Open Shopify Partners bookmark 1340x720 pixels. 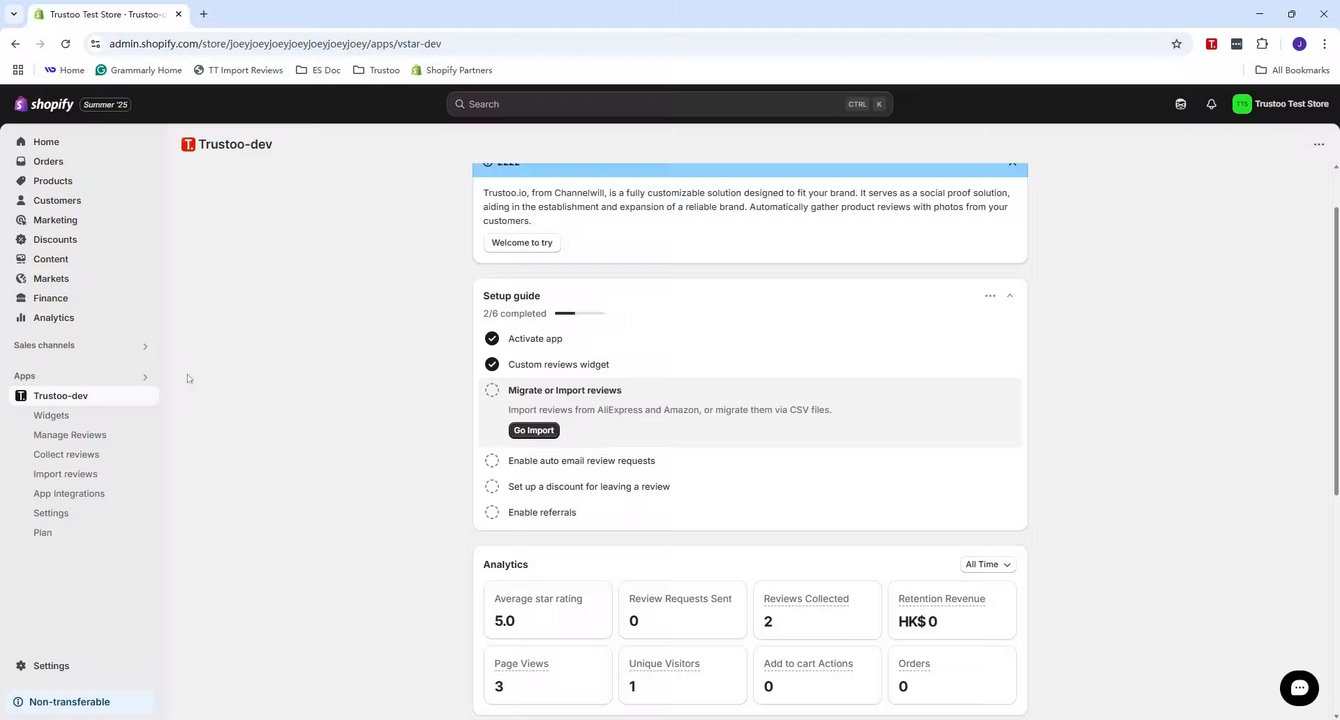[x=451, y=70]
